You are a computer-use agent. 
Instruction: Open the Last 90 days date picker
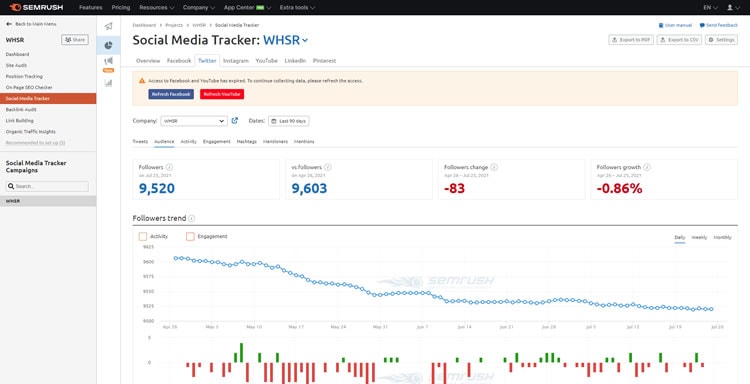pyautogui.click(x=288, y=121)
